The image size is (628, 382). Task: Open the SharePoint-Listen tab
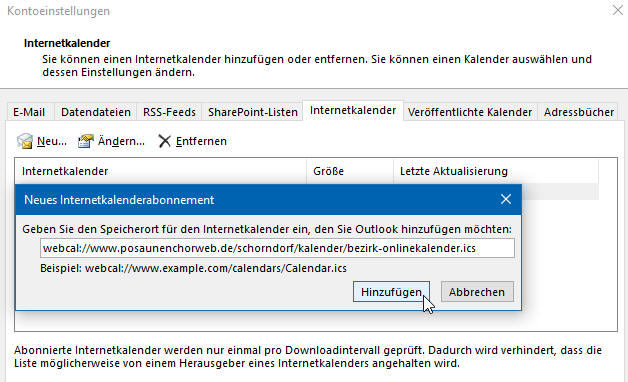tap(253, 112)
